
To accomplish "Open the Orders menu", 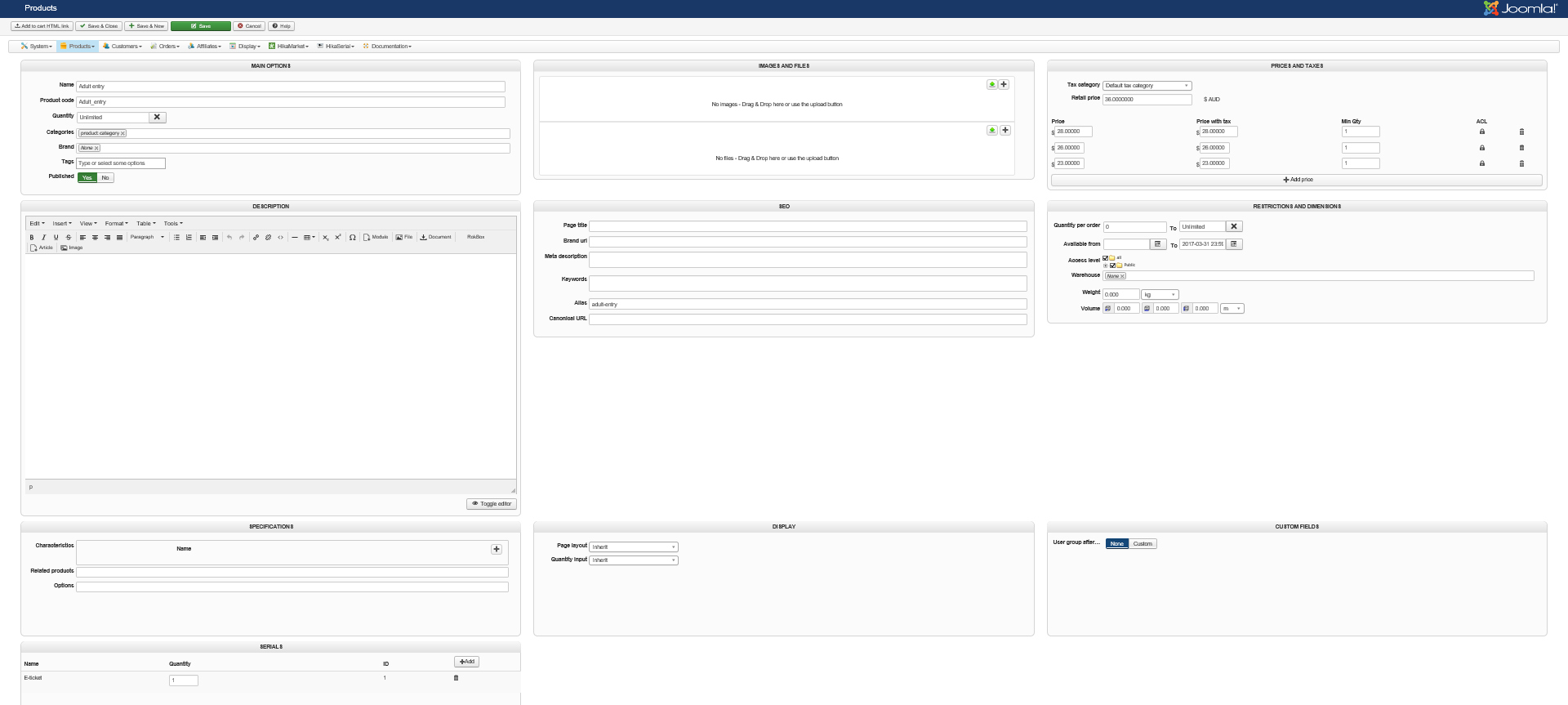I will tap(165, 47).
